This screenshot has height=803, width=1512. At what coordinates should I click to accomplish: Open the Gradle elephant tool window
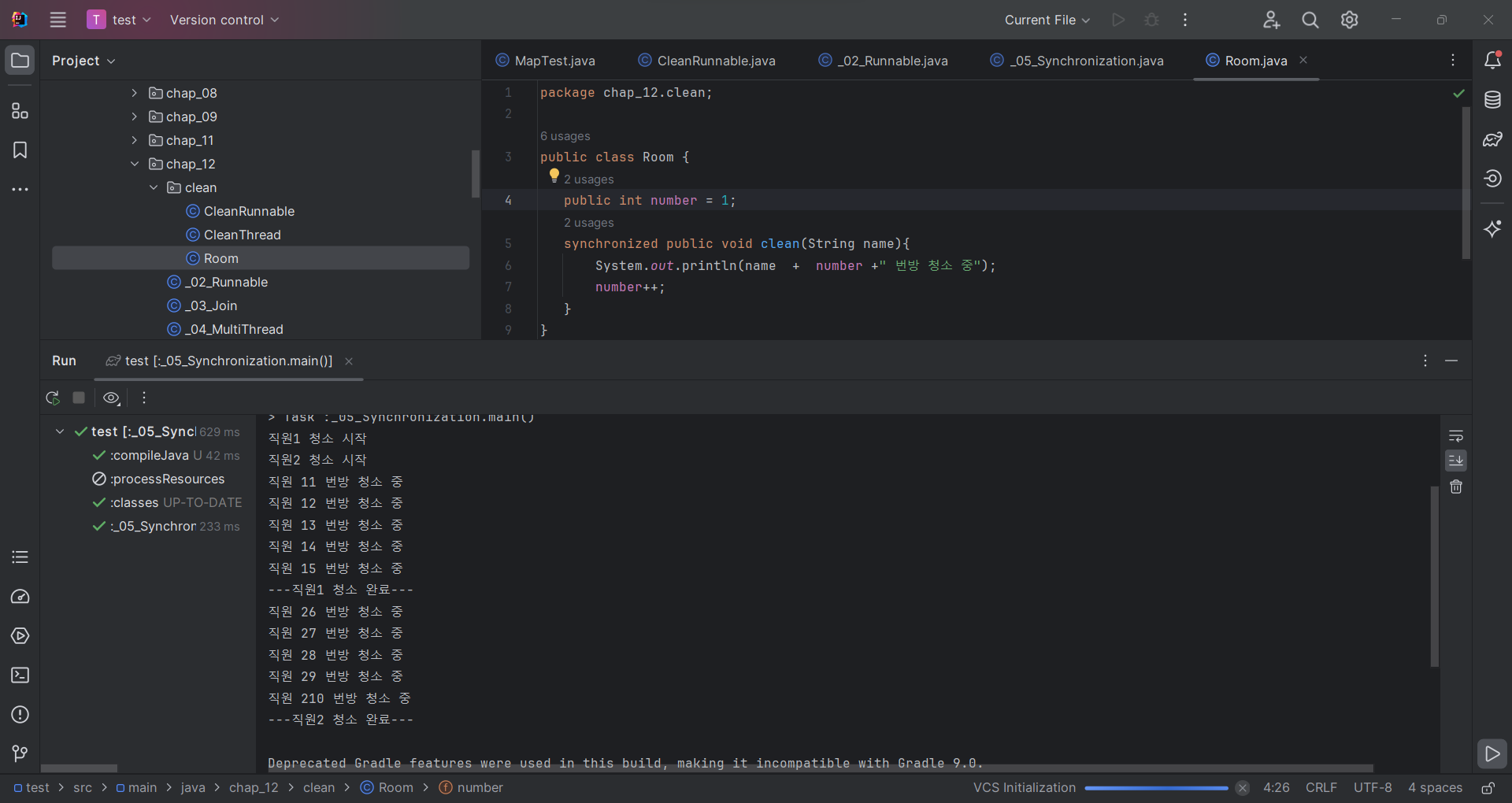(1492, 139)
